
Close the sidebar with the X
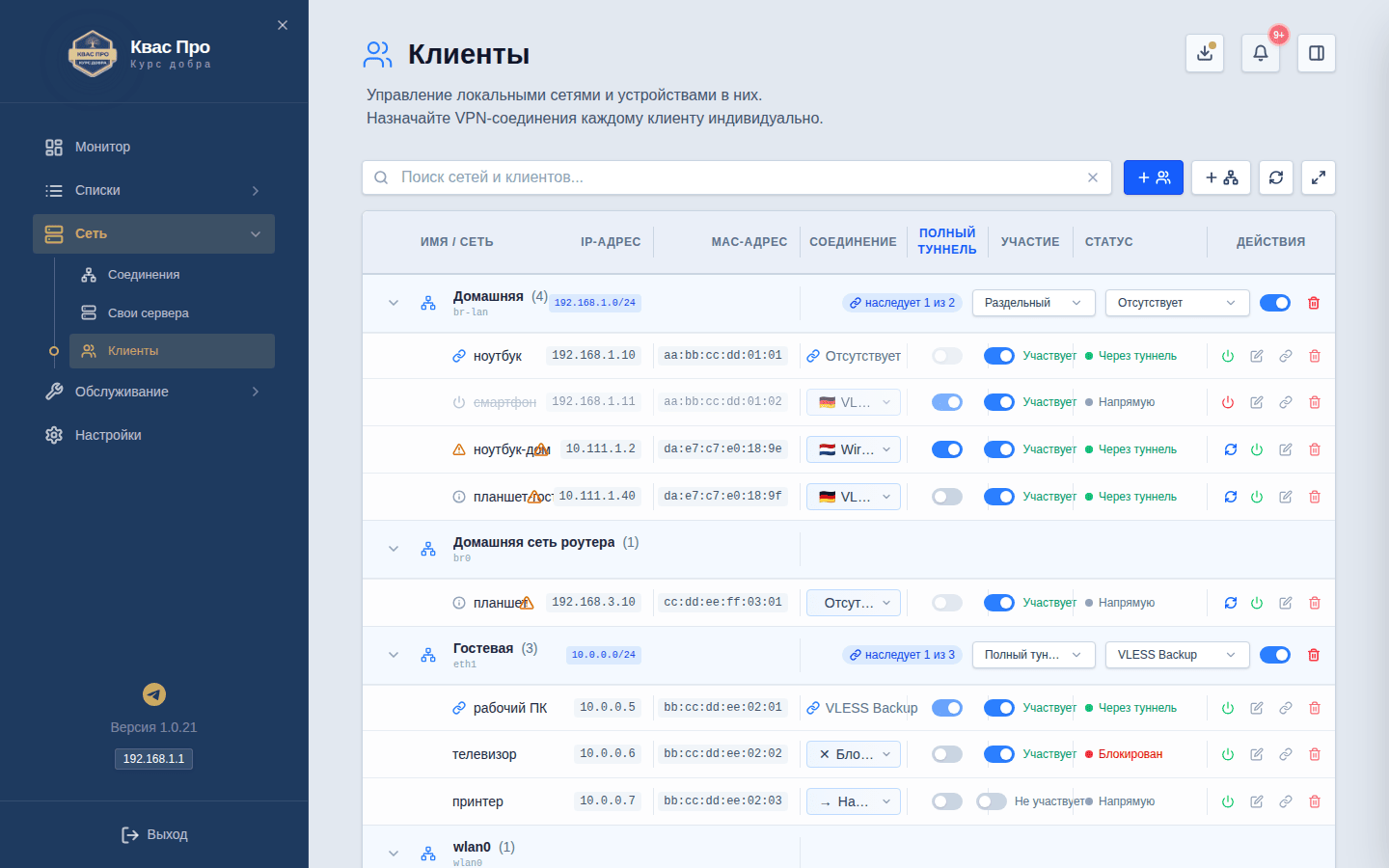click(283, 25)
